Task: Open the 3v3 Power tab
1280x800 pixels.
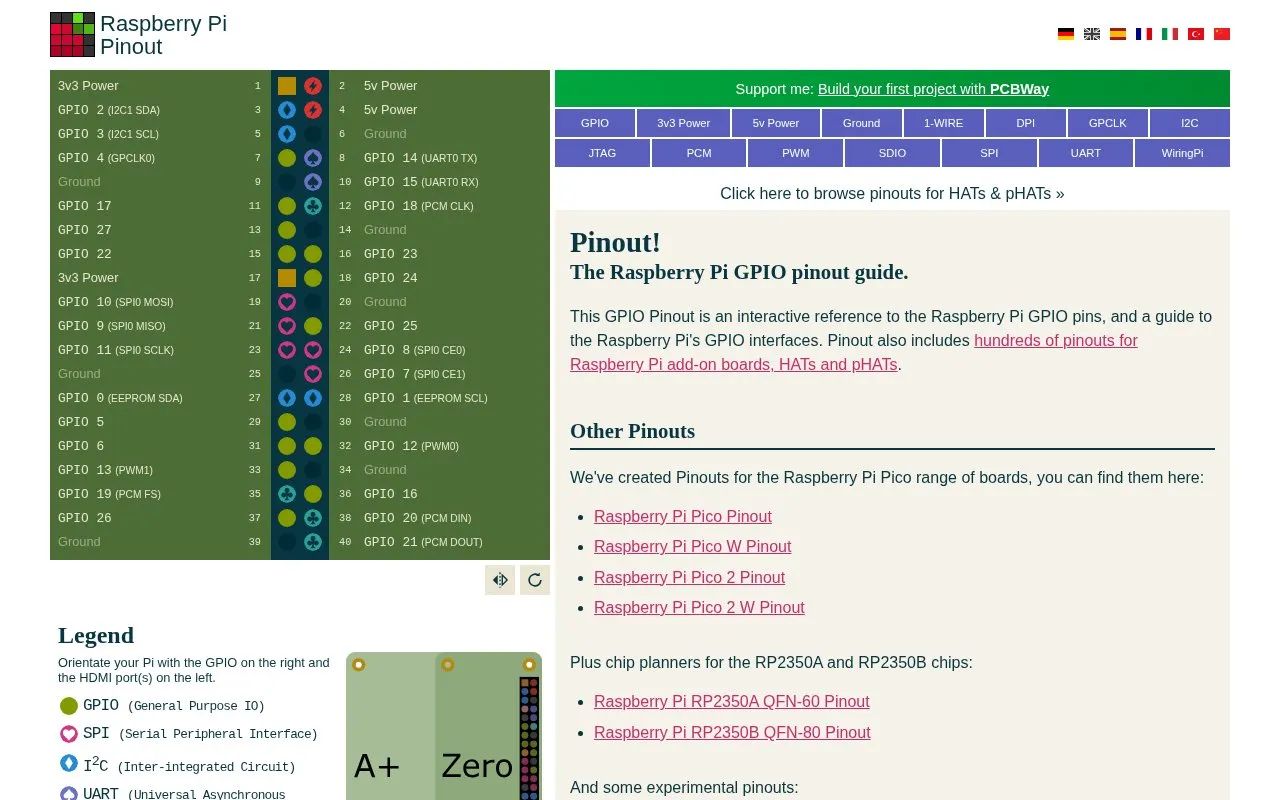Action: click(683, 123)
